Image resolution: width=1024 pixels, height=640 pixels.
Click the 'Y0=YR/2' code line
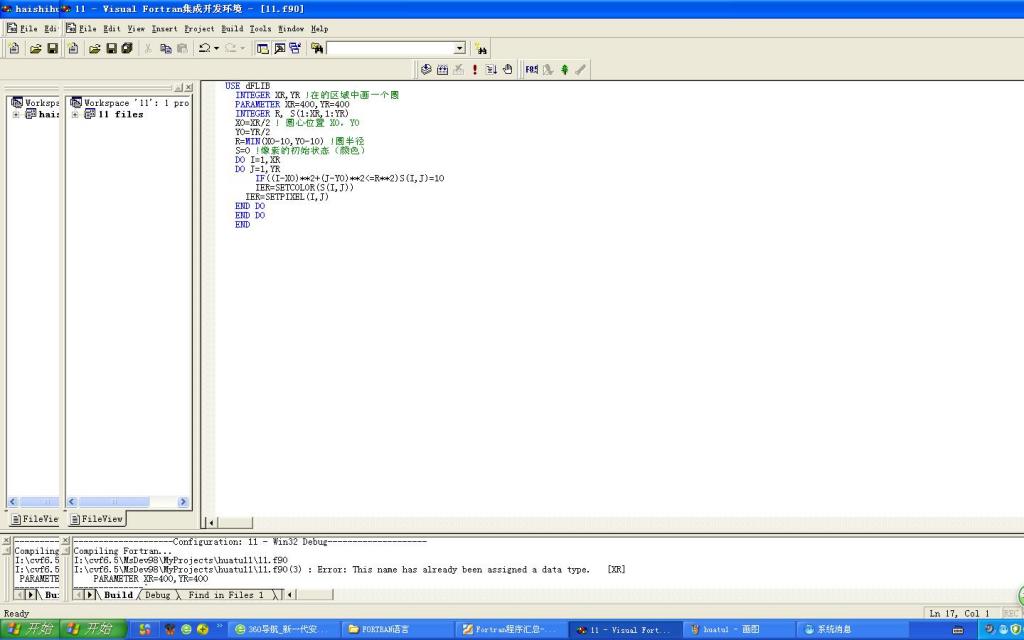[252, 132]
